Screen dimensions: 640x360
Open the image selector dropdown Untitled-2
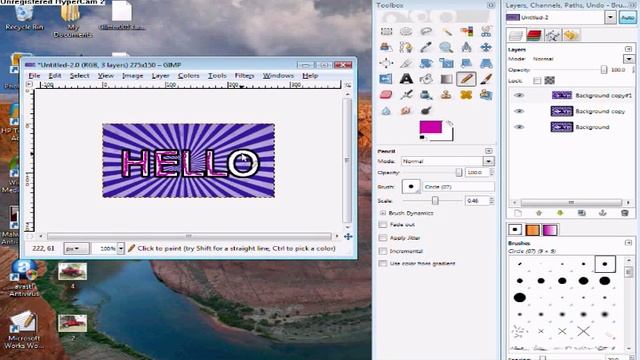[611, 18]
